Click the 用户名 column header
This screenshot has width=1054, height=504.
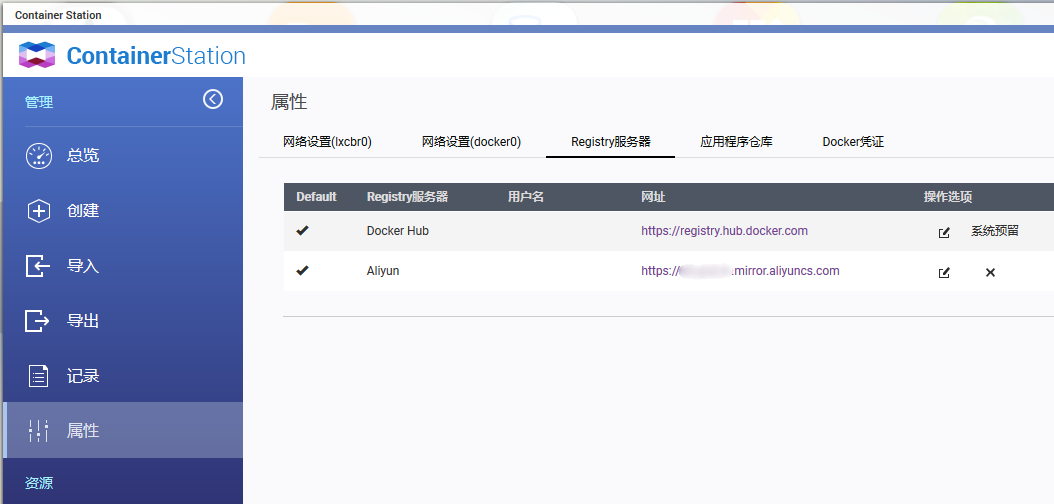pyautogui.click(x=526, y=197)
